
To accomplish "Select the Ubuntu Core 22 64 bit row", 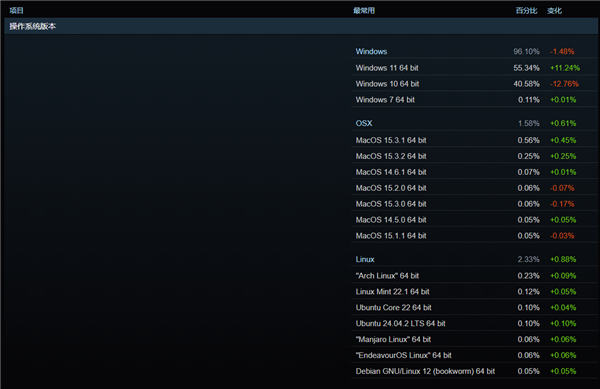I will (474, 308).
